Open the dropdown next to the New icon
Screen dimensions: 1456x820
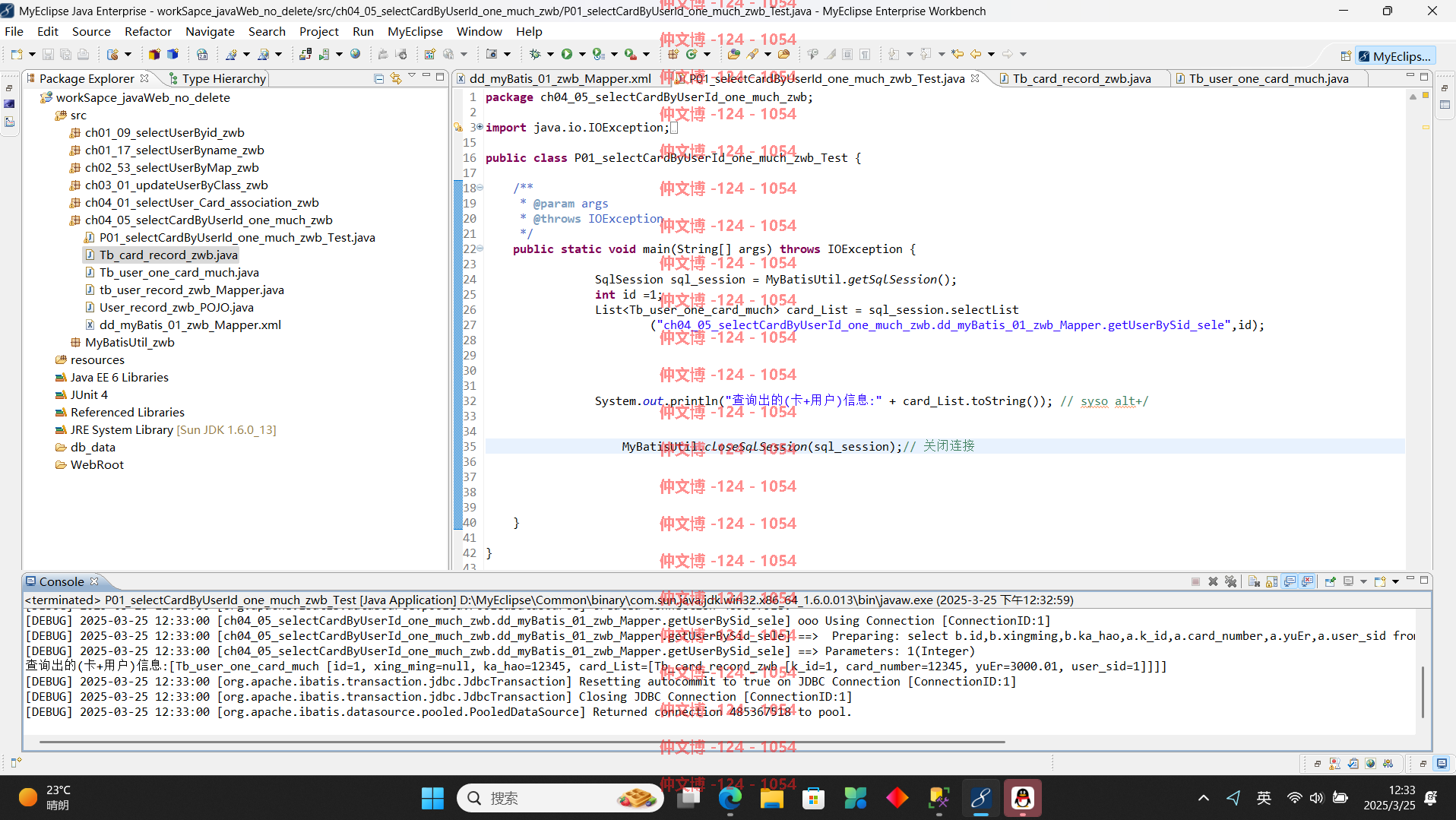point(32,54)
